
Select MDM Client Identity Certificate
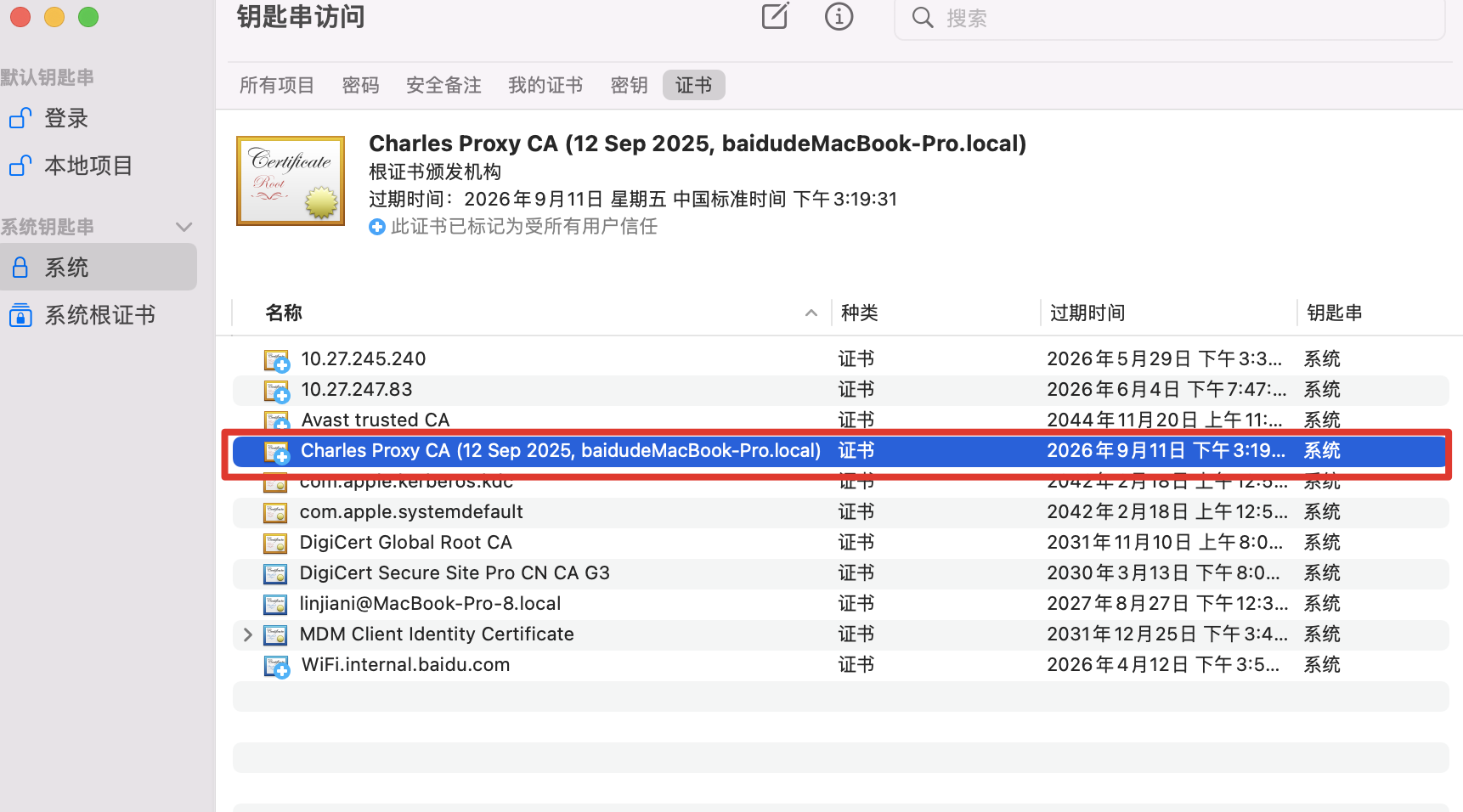tap(841, 634)
